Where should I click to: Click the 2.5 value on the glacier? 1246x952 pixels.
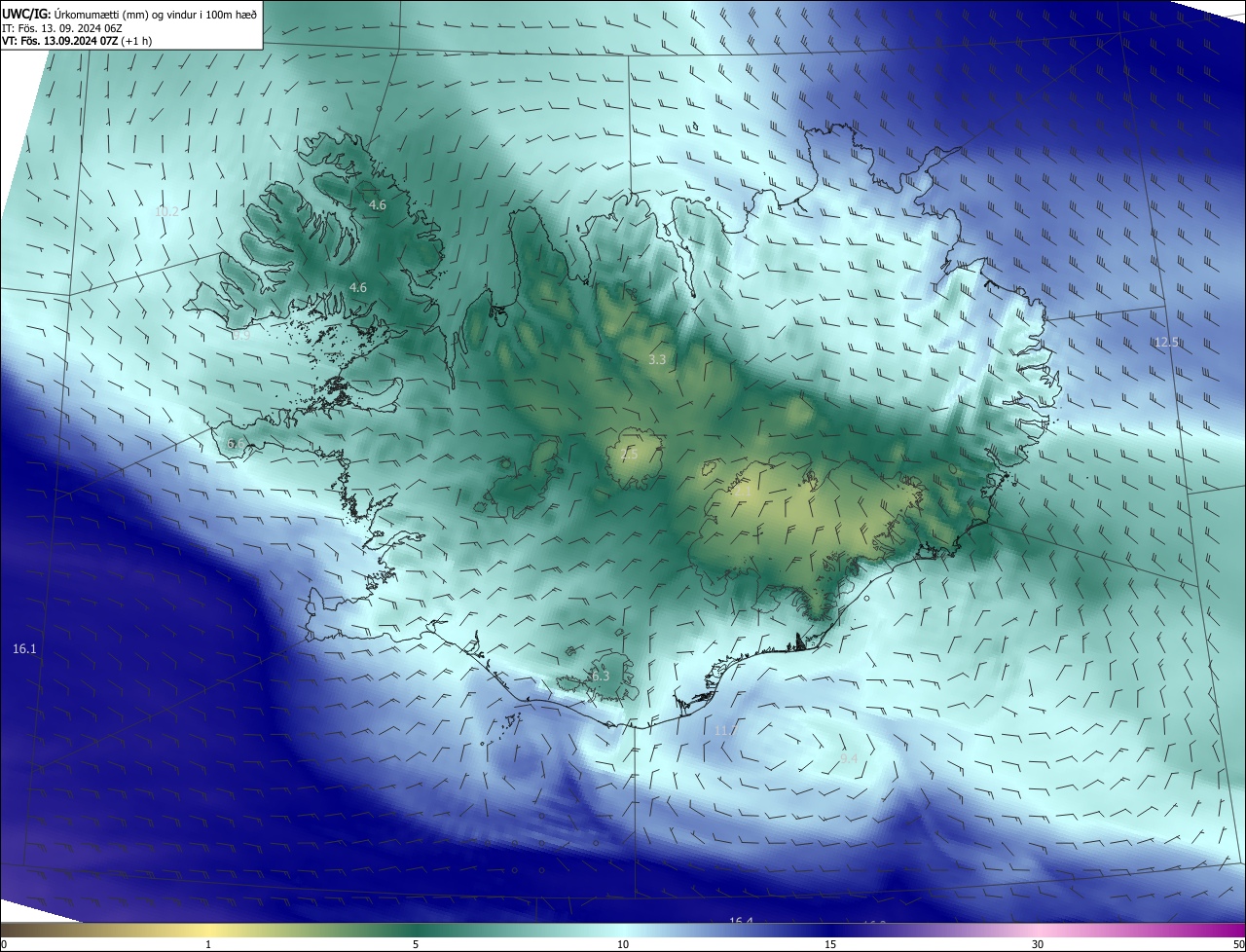[629, 455]
